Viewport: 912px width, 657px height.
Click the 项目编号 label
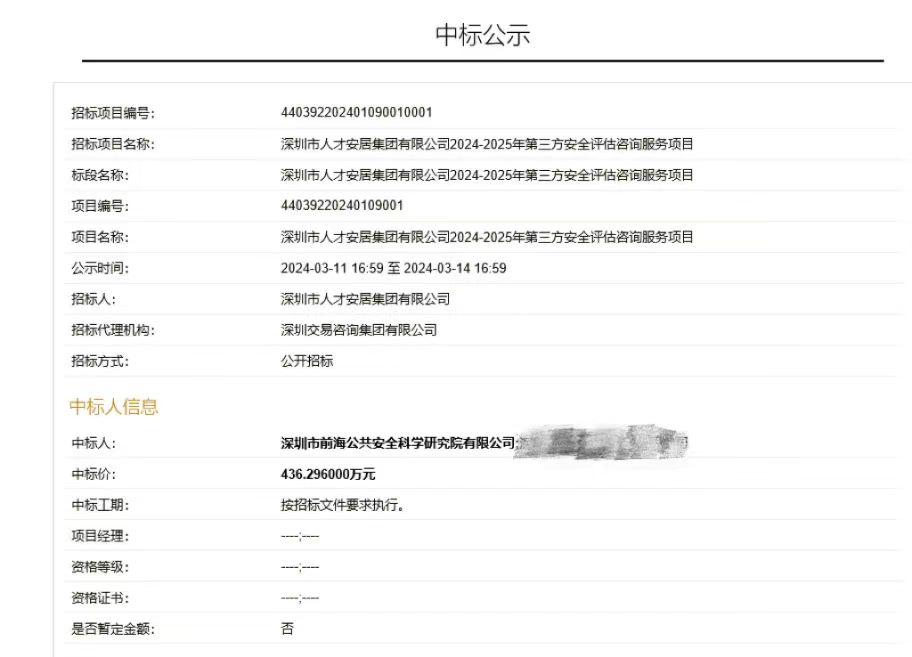click(x=100, y=206)
